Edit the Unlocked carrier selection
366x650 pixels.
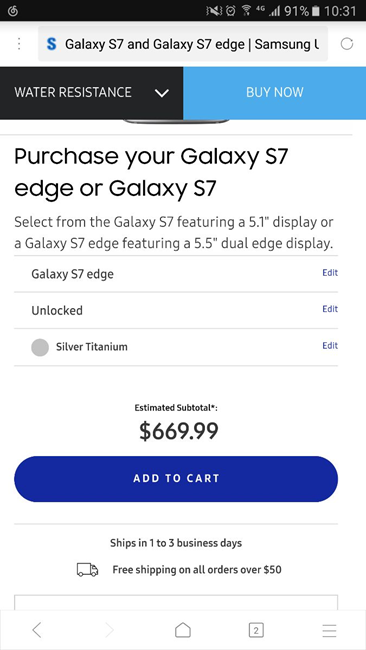pyautogui.click(x=330, y=309)
